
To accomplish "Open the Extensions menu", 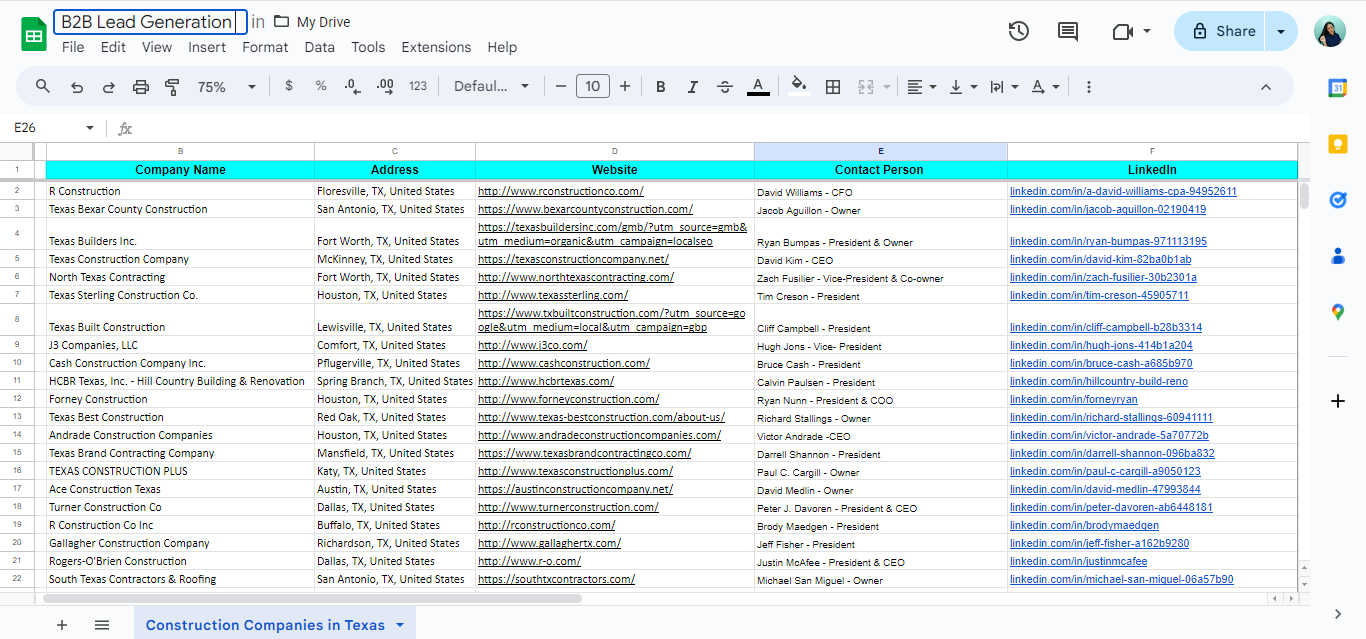I will (x=436, y=47).
